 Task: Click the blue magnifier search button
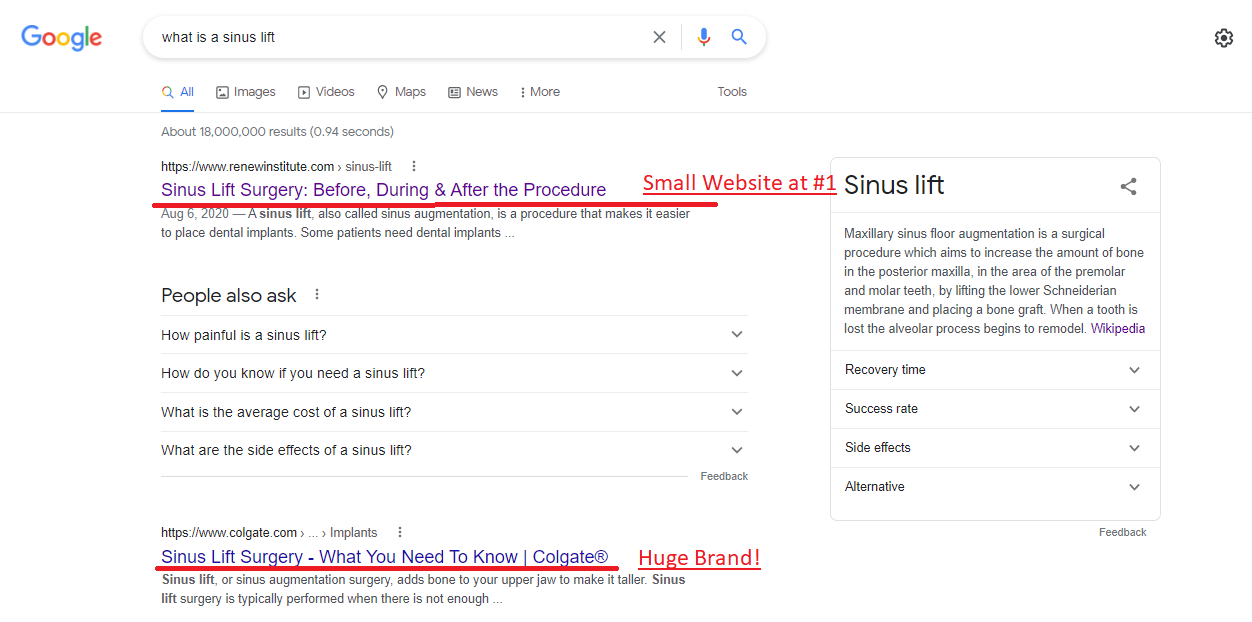(x=739, y=37)
